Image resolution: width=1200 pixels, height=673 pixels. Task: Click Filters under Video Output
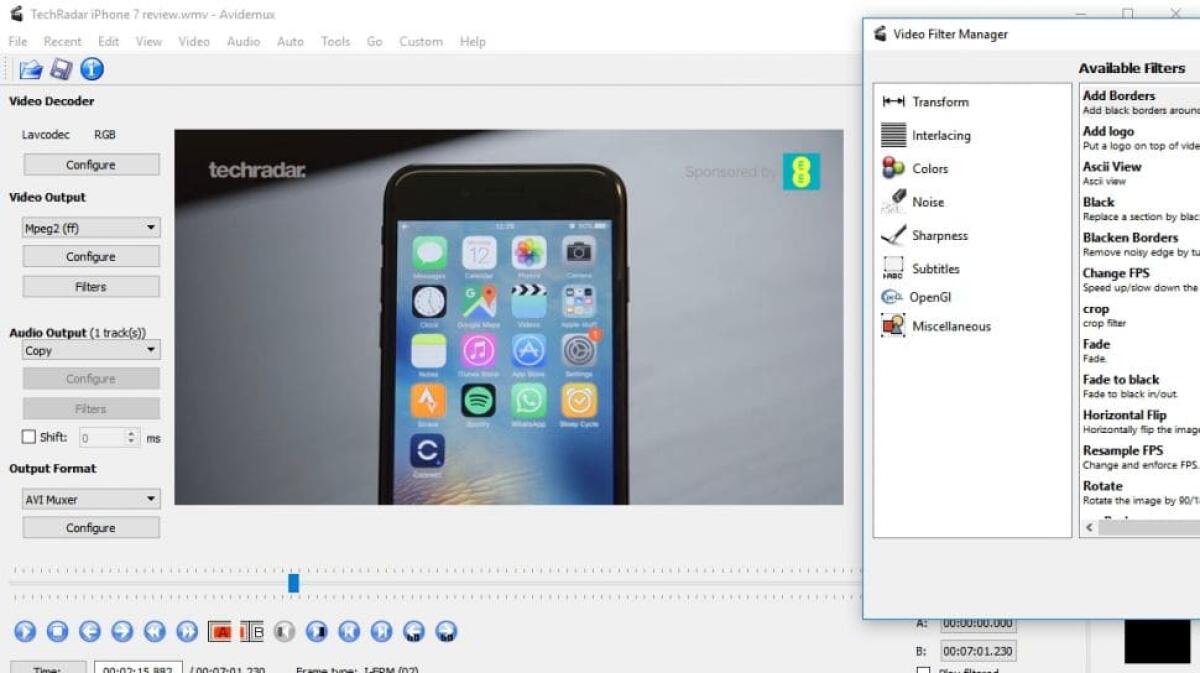[90, 286]
